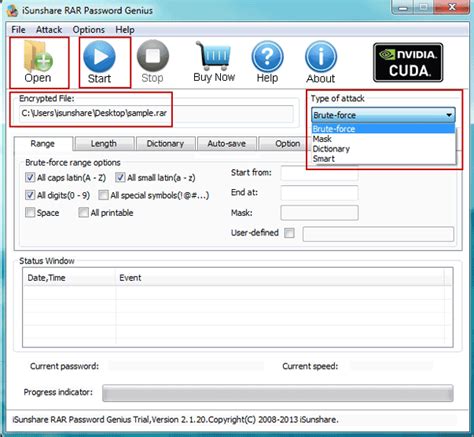This screenshot has height=437, width=474.
Task: Enable the Space checkbox
Action: coord(30,212)
